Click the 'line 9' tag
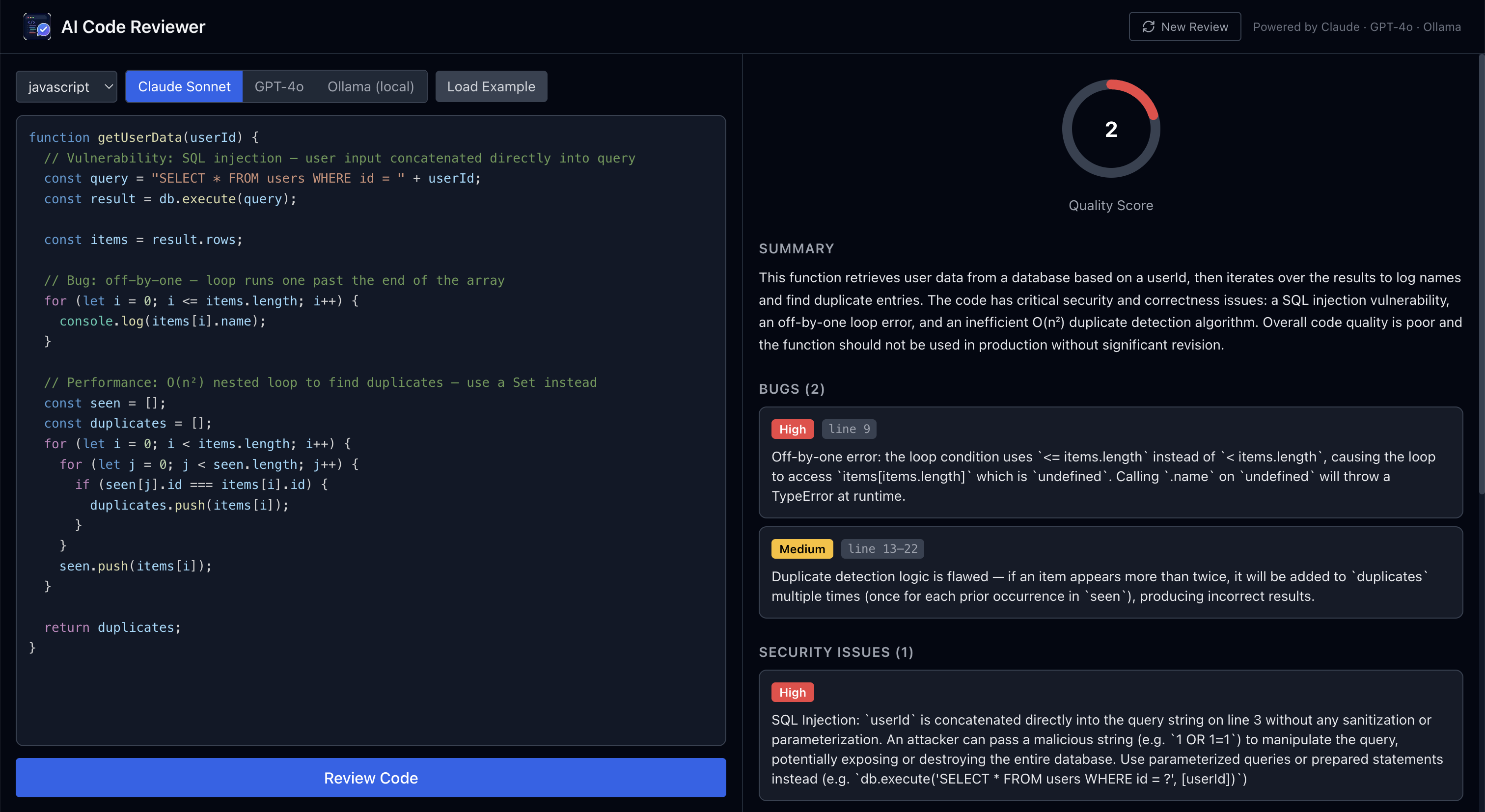This screenshot has height=812, width=1485. (x=849, y=429)
